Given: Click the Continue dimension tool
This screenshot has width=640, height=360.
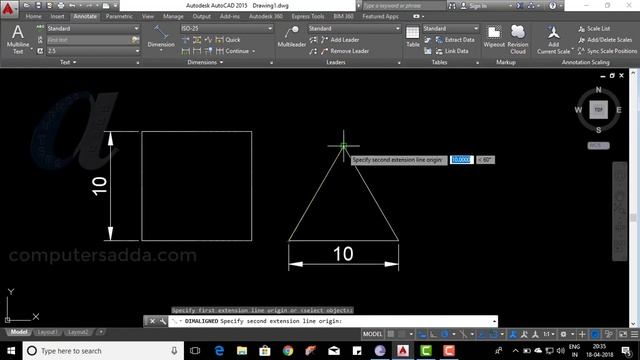Looking at the screenshot, I should [232, 51].
